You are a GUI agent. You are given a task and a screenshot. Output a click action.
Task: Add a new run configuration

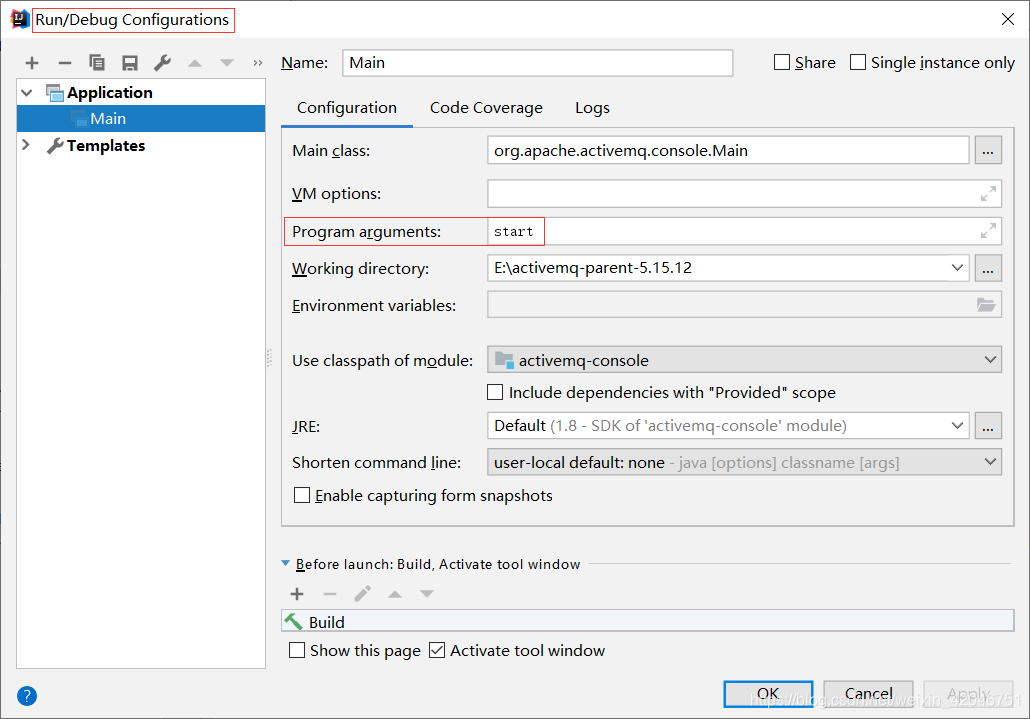(x=31, y=62)
